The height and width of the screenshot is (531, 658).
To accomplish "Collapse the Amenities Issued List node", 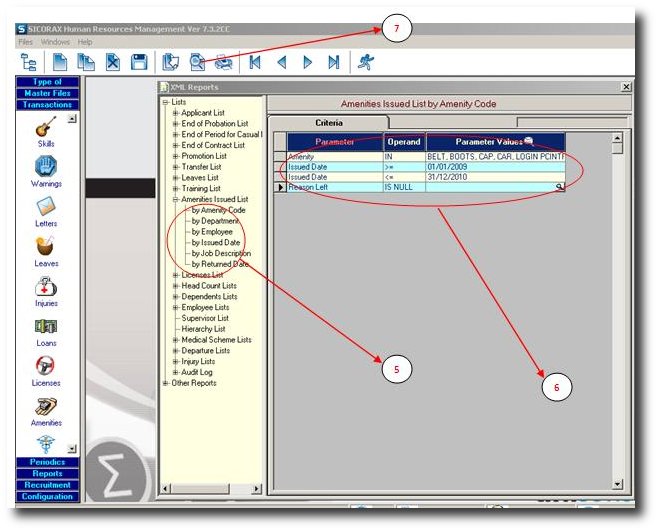I will (x=175, y=199).
